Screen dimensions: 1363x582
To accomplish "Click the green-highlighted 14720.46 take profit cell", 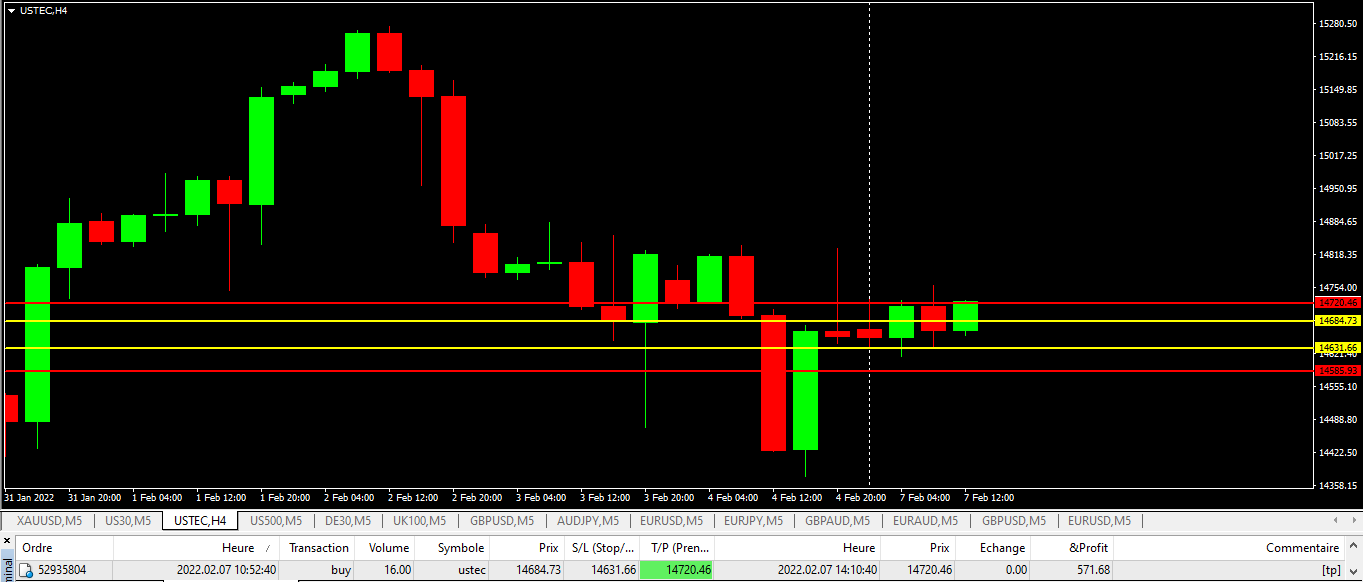I will pos(677,570).
